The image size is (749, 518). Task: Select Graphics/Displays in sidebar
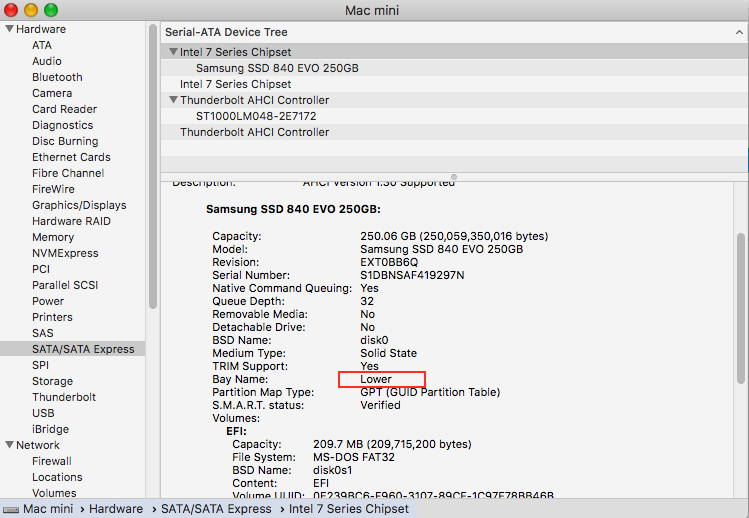(x=79, y=205)
